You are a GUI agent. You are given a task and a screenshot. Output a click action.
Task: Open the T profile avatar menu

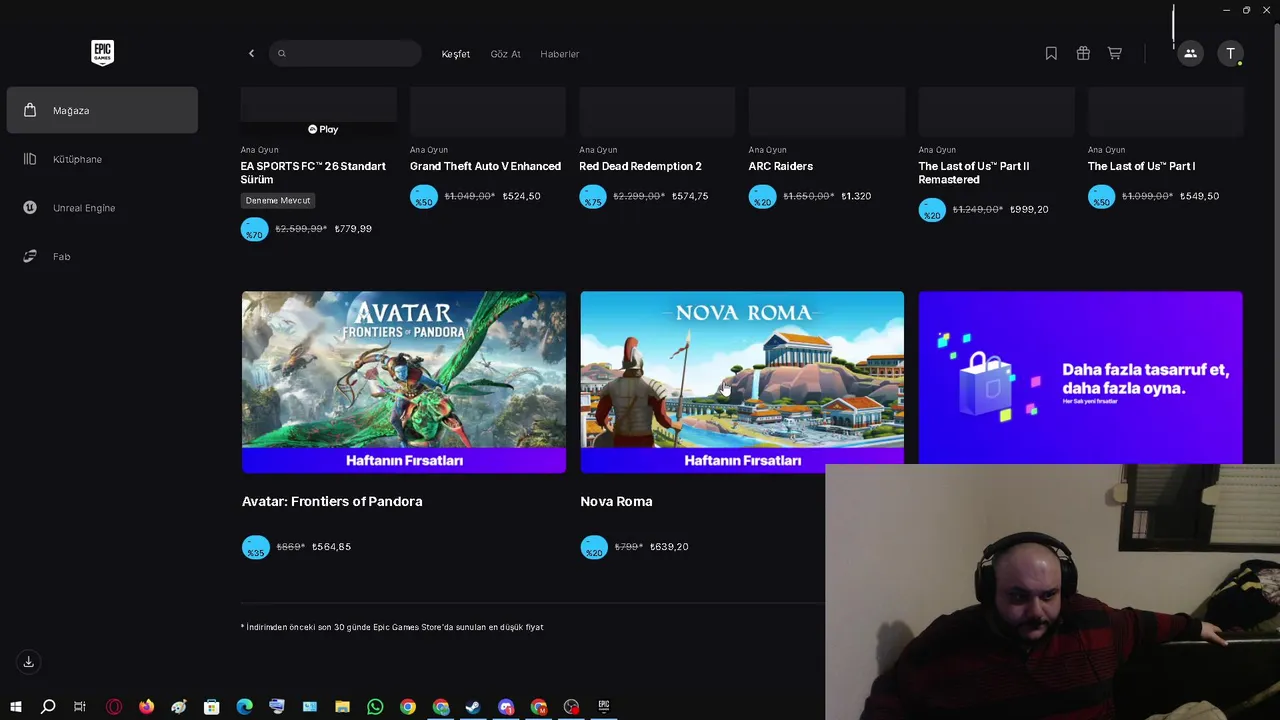click(1230, 54)
